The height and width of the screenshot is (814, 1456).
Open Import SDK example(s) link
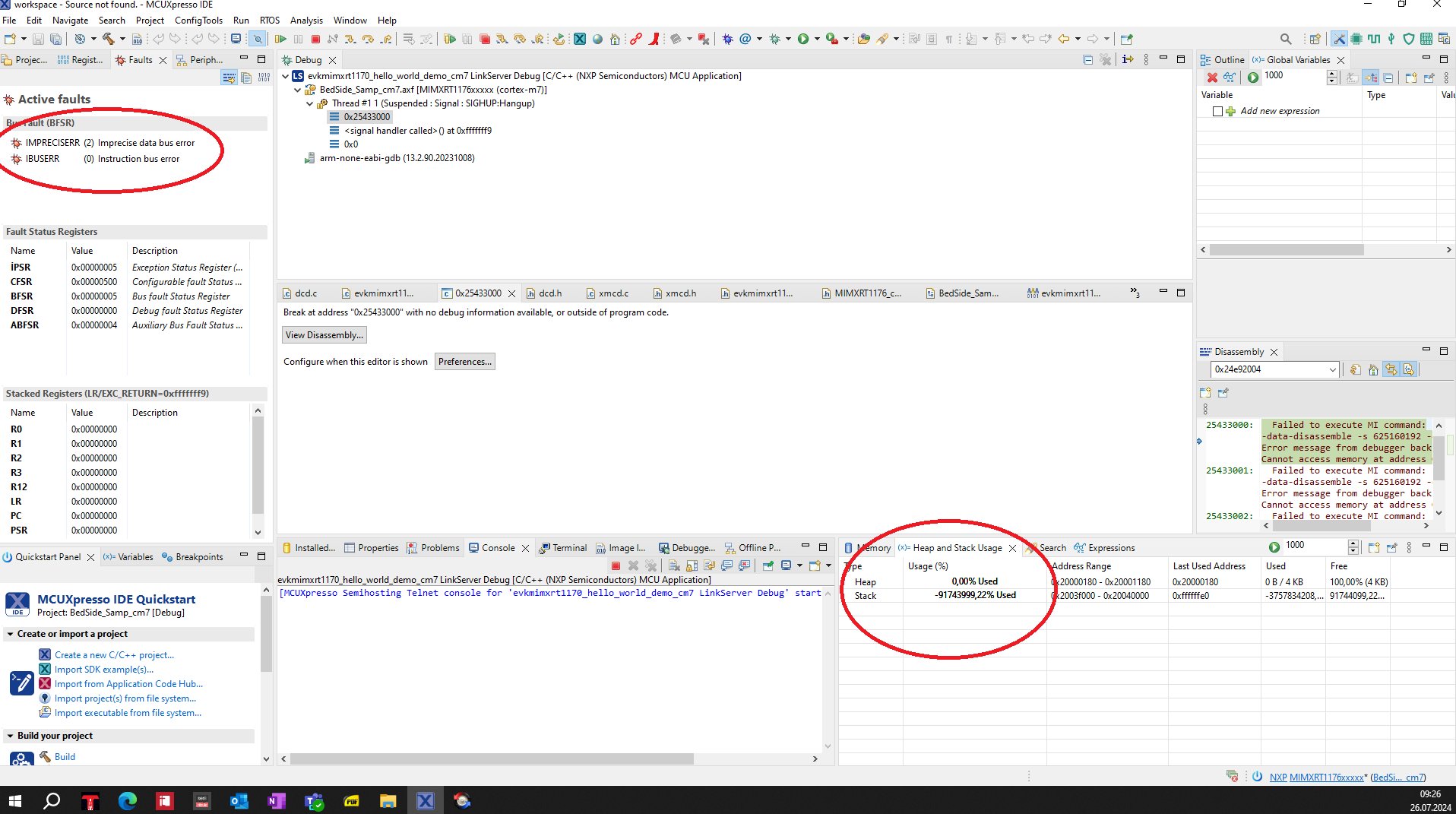[x=105, y=669]
